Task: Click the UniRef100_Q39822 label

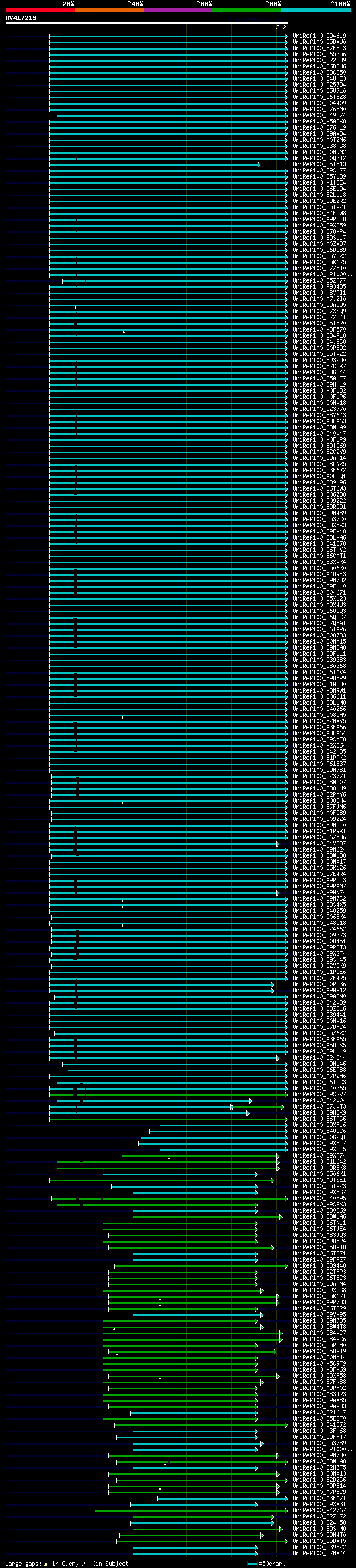Action: pos(319,1547)
